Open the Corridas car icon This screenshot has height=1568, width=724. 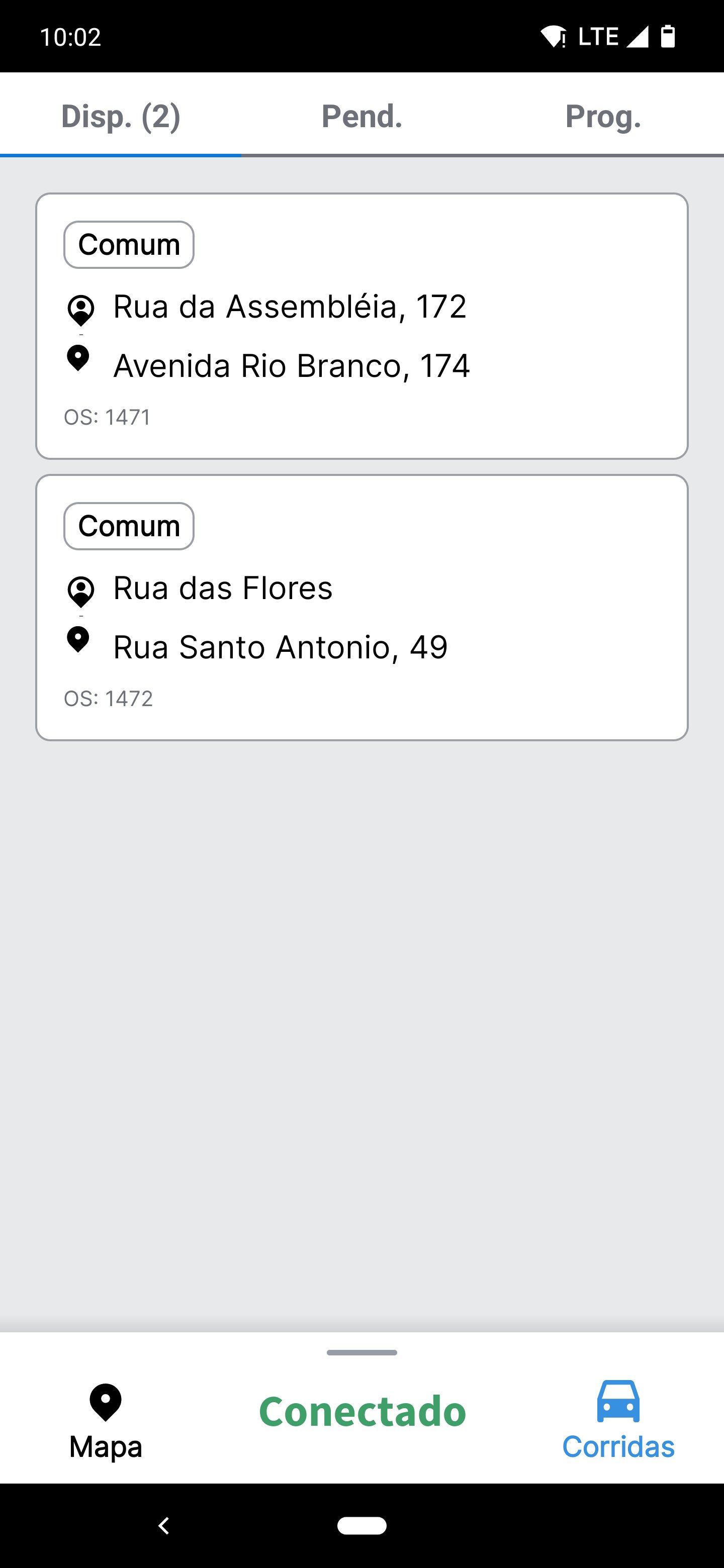point(618,1401)
